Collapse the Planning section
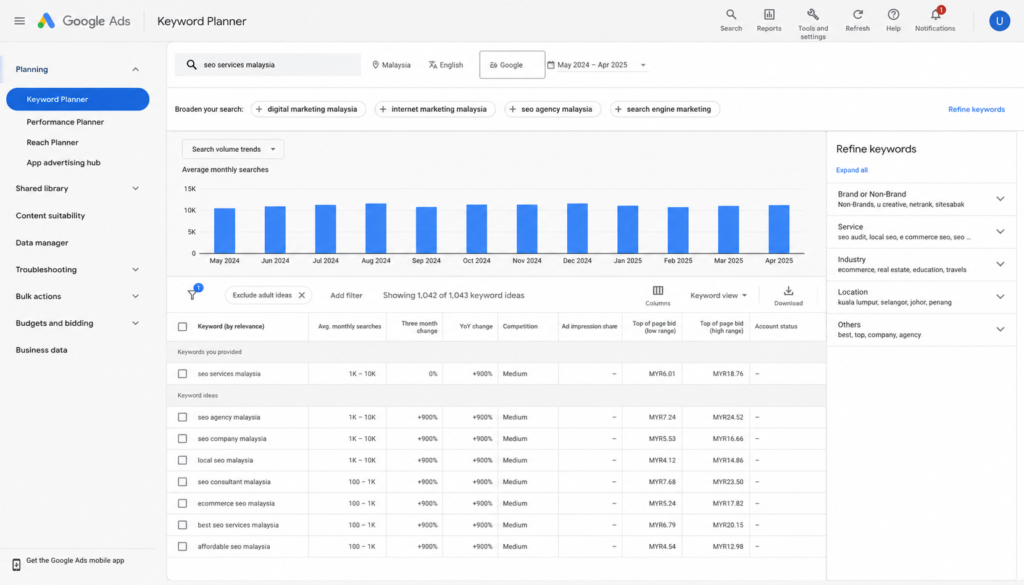 point(135,69)
